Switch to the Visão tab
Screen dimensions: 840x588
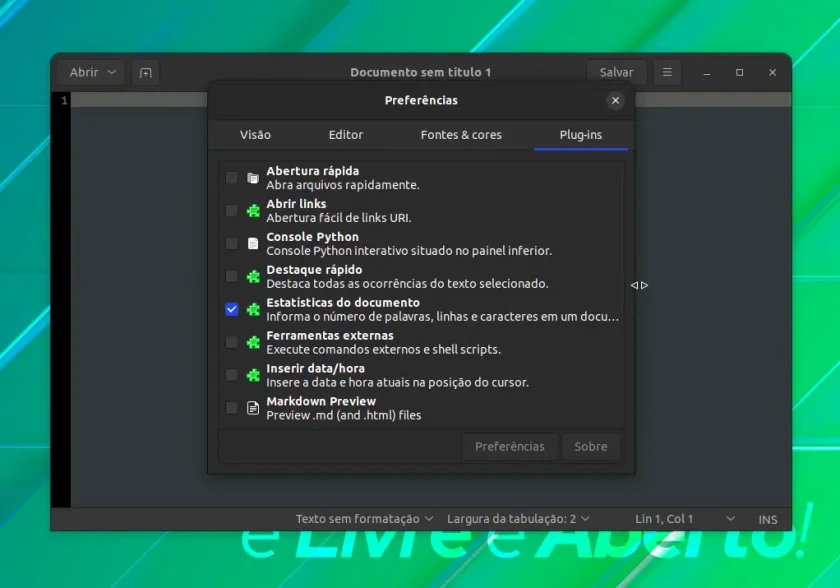point(255,135)
